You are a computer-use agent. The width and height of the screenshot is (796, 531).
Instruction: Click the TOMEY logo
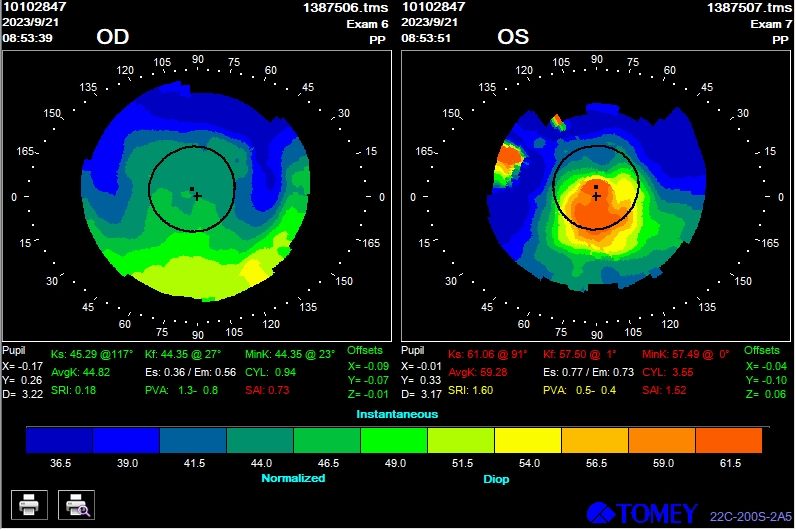(642, 513)
